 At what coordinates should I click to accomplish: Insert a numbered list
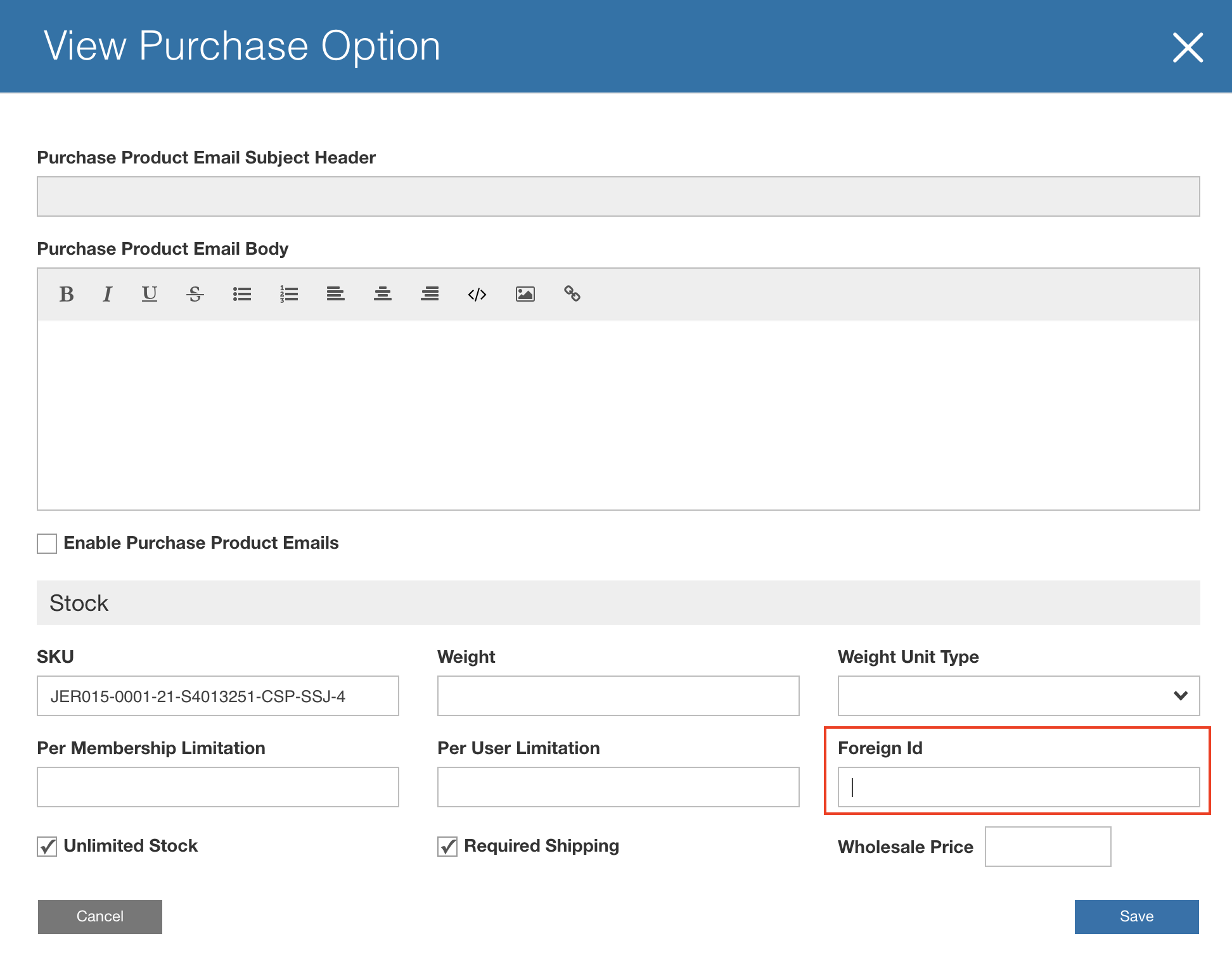(289, 294)
